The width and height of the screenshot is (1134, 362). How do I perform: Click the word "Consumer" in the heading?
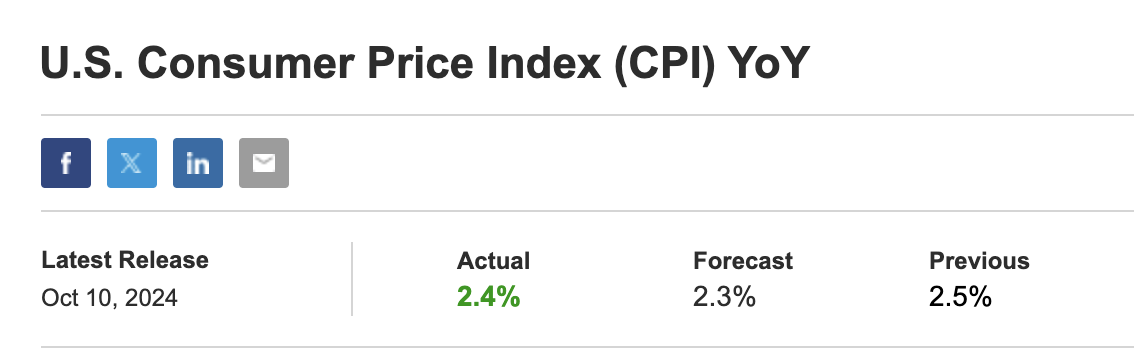pyautogui.click(x=246, y=63)
